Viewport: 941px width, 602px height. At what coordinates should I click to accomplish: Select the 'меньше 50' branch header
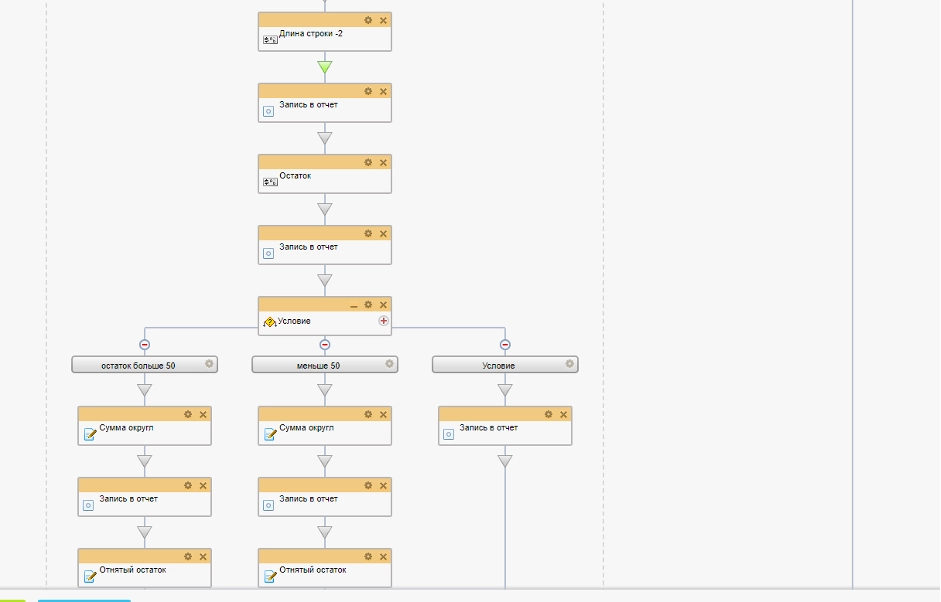point(318,365)
